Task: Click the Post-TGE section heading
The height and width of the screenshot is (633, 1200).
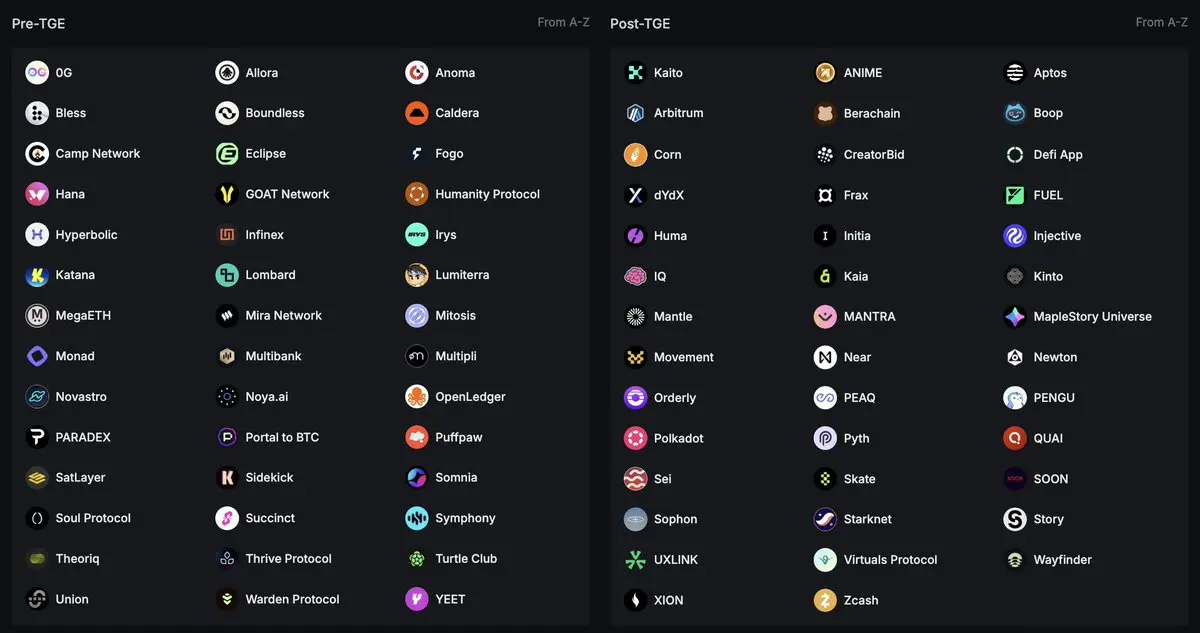Action: (640, 23)
